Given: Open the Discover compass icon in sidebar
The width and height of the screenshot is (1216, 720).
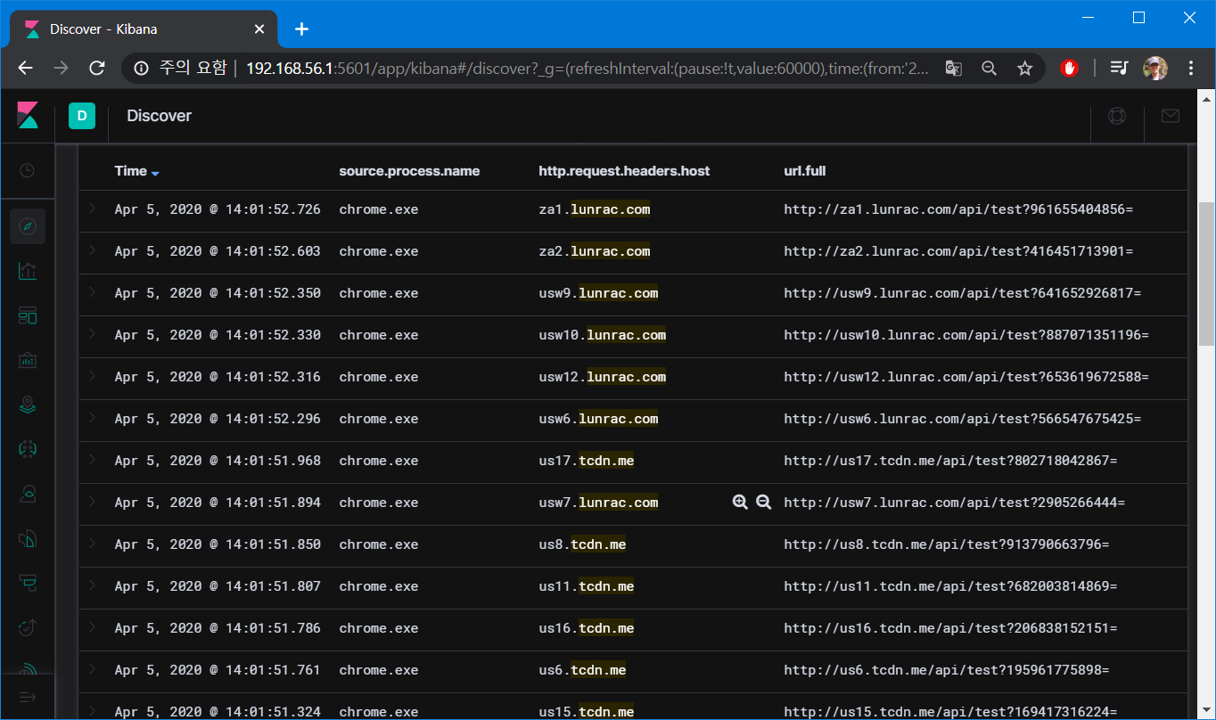Looking at the screenshot, I should coord(27,227).
